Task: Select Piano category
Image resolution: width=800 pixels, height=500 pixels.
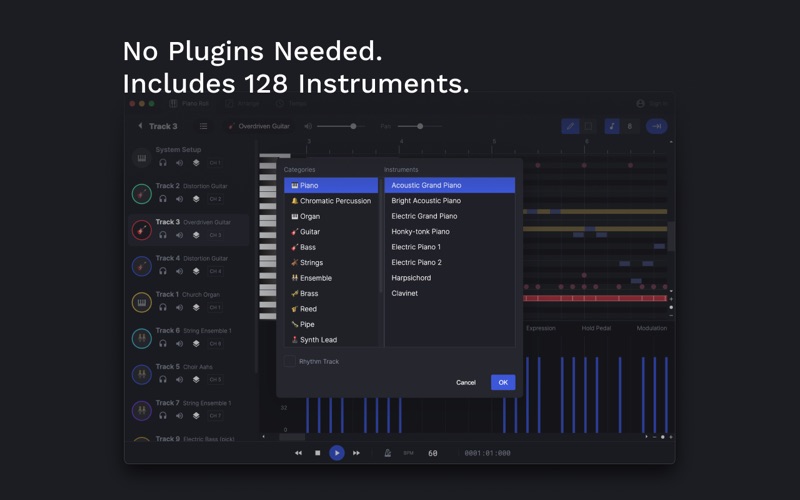Action: coord(331,185)
